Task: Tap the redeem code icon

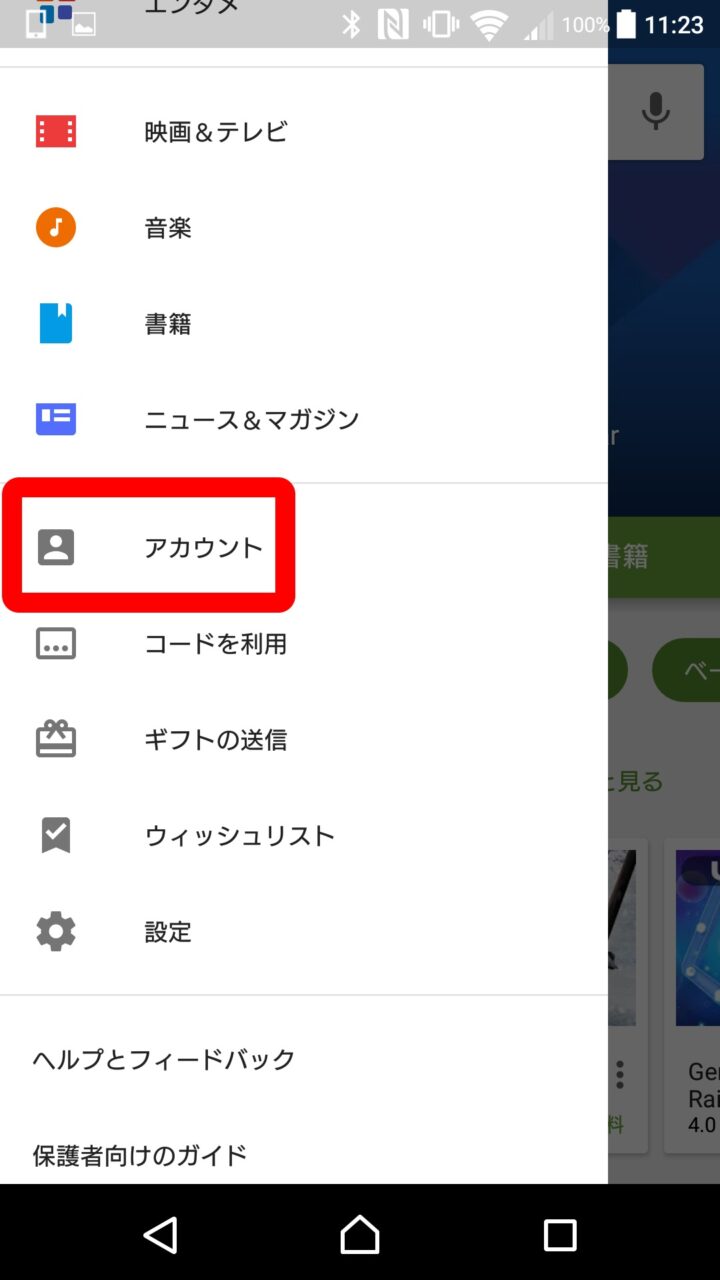Action: pos(56,644)
